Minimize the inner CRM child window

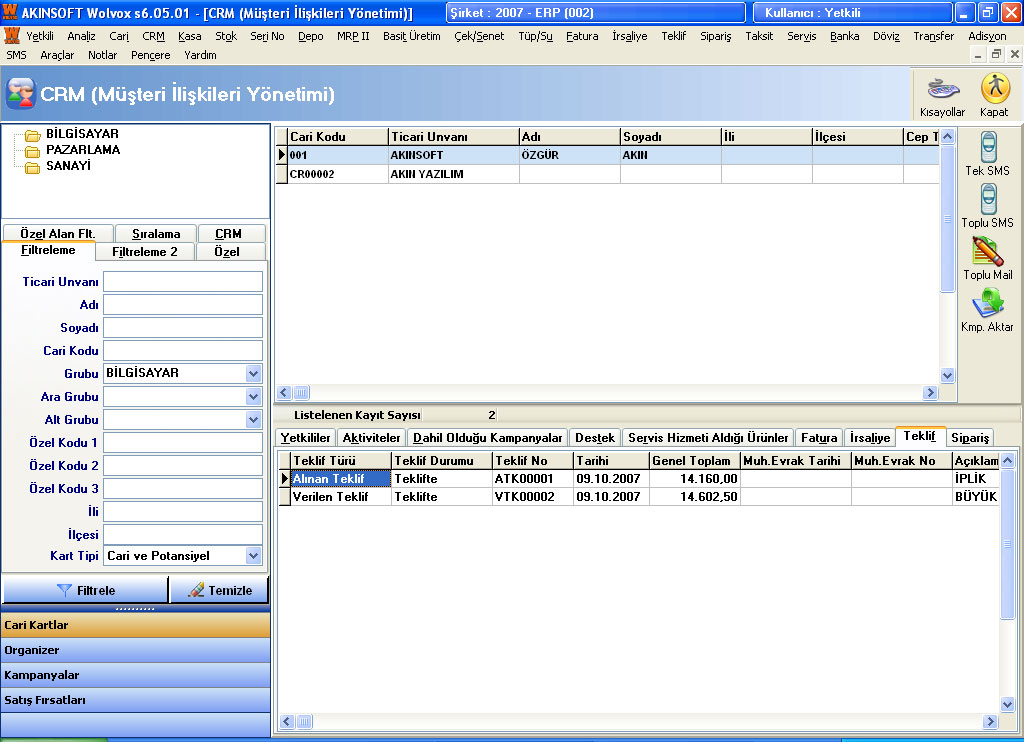(978, 55)
